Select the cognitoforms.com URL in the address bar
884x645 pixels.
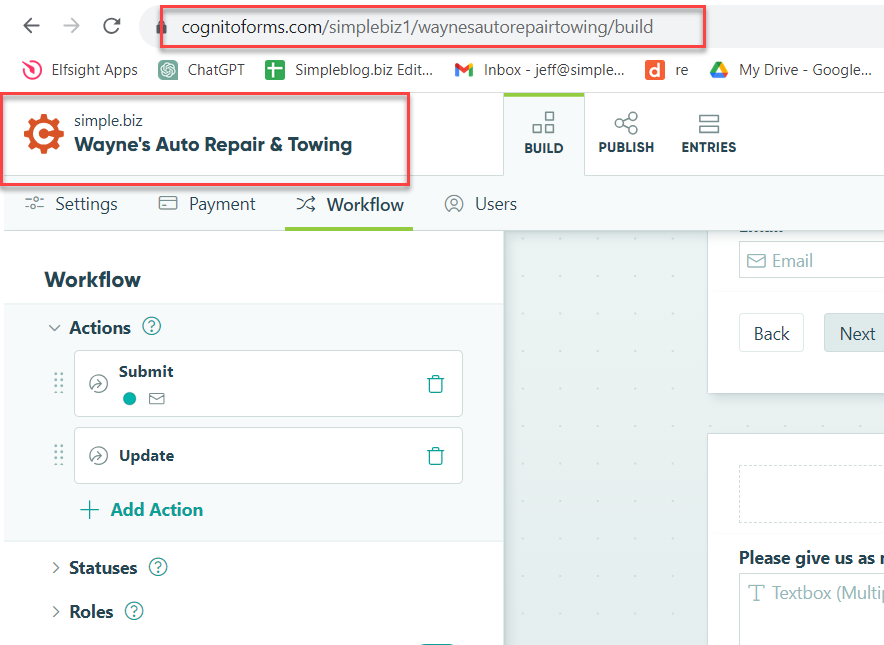pos(417,27)
